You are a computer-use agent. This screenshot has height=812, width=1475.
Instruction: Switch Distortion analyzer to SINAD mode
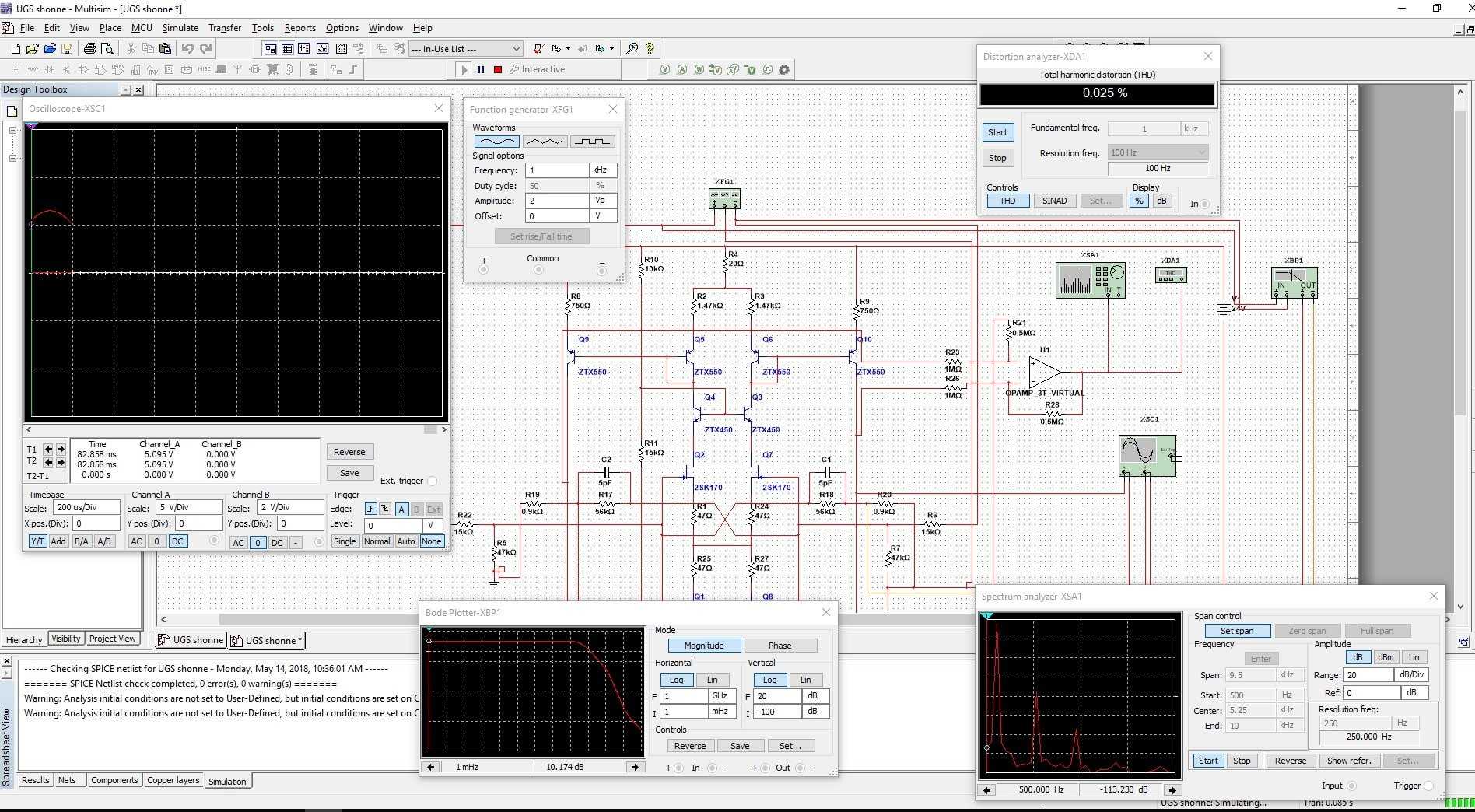tap(1054, 201)
